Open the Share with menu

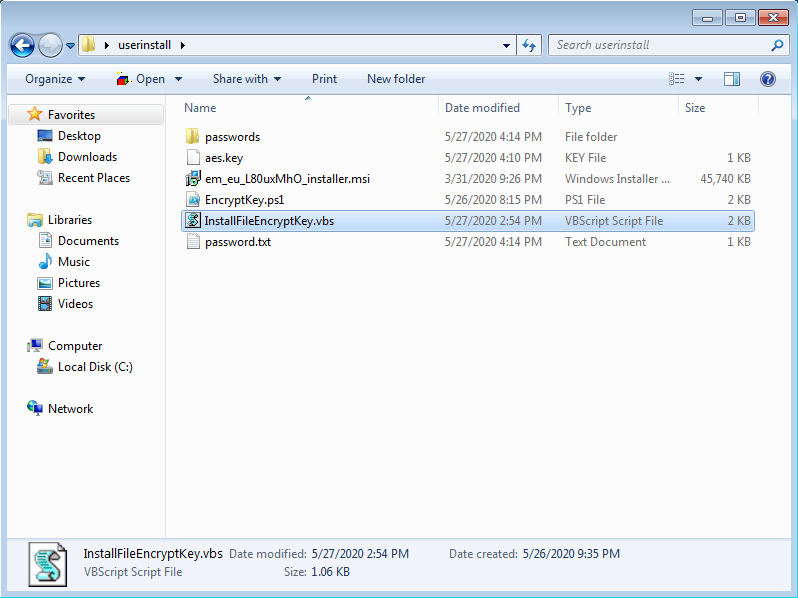tap(247, 79)
